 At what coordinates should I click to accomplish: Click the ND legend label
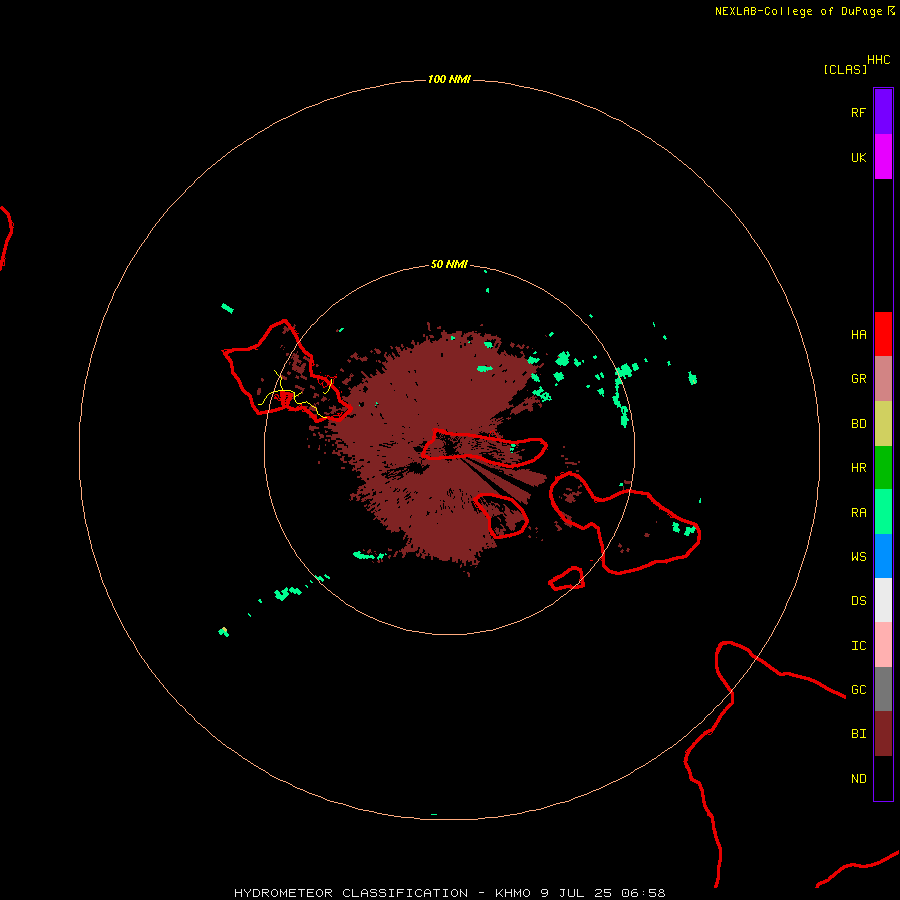(858, 779)
